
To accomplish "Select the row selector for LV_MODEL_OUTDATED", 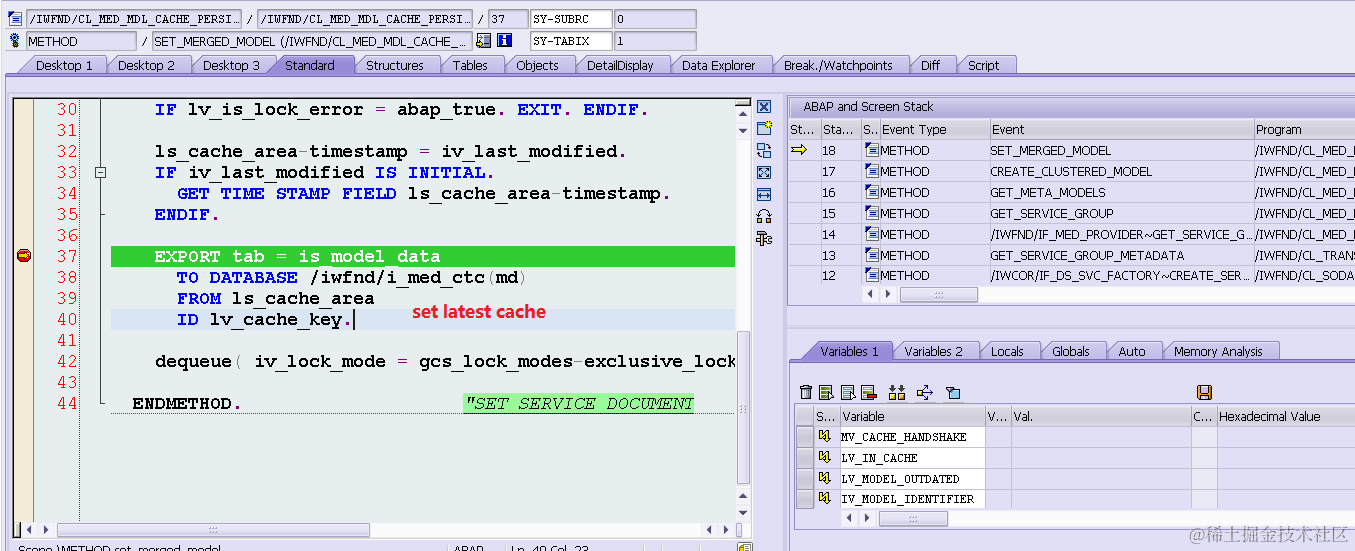I will (x=805, y=478).
